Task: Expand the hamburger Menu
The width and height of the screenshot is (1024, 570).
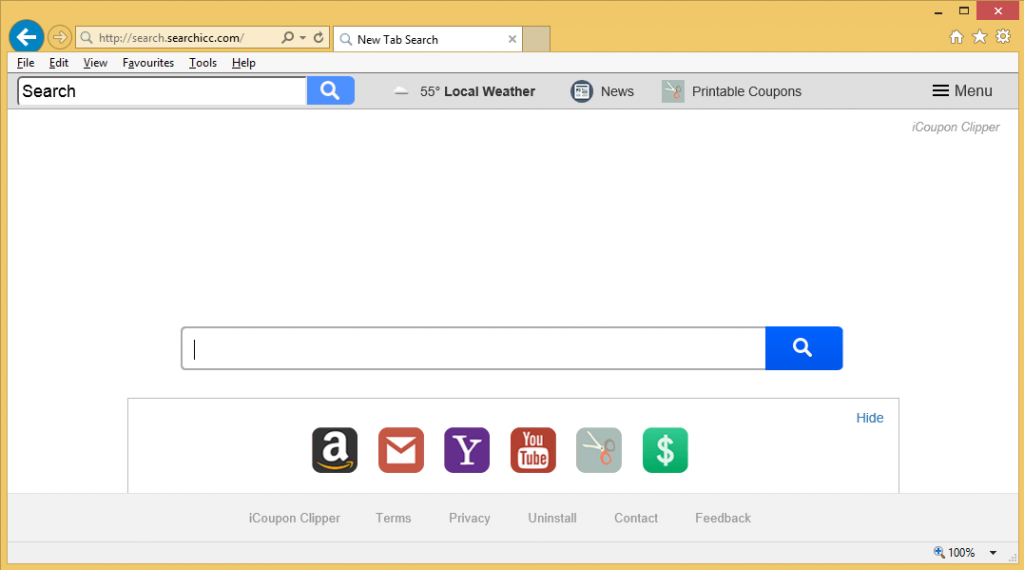Action: tap(962, 91)
